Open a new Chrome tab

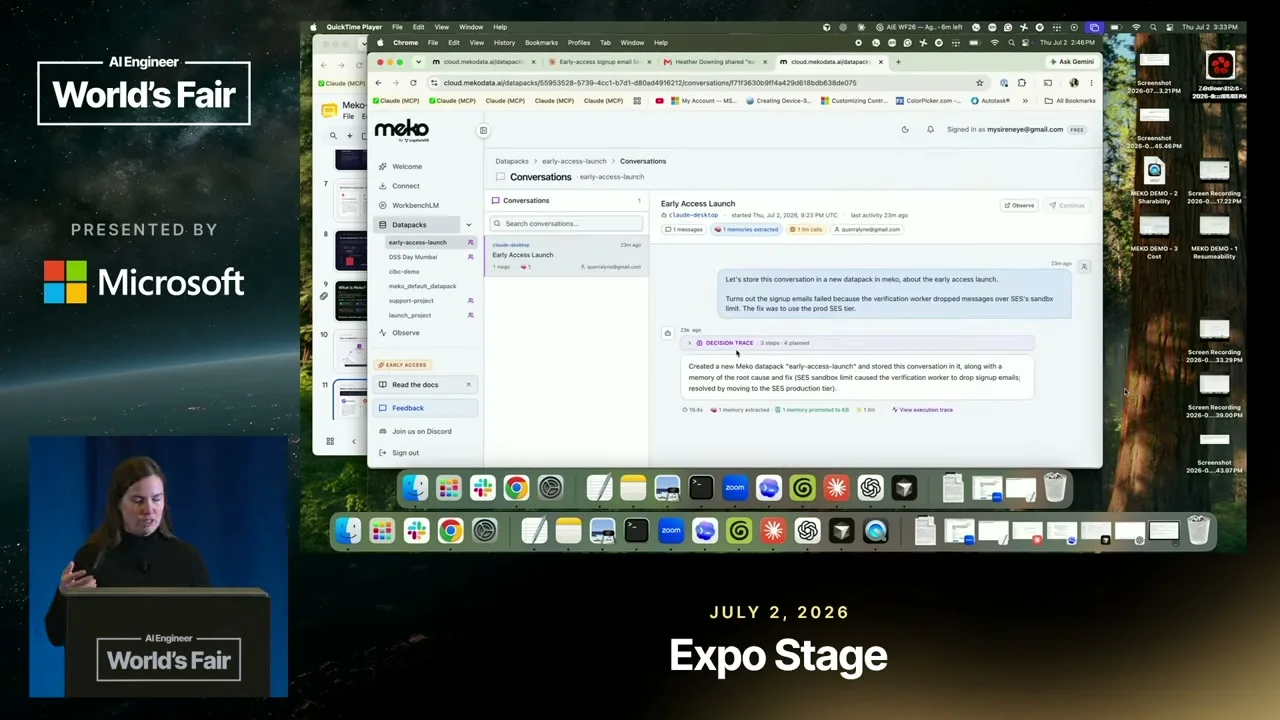coord(898,62)
